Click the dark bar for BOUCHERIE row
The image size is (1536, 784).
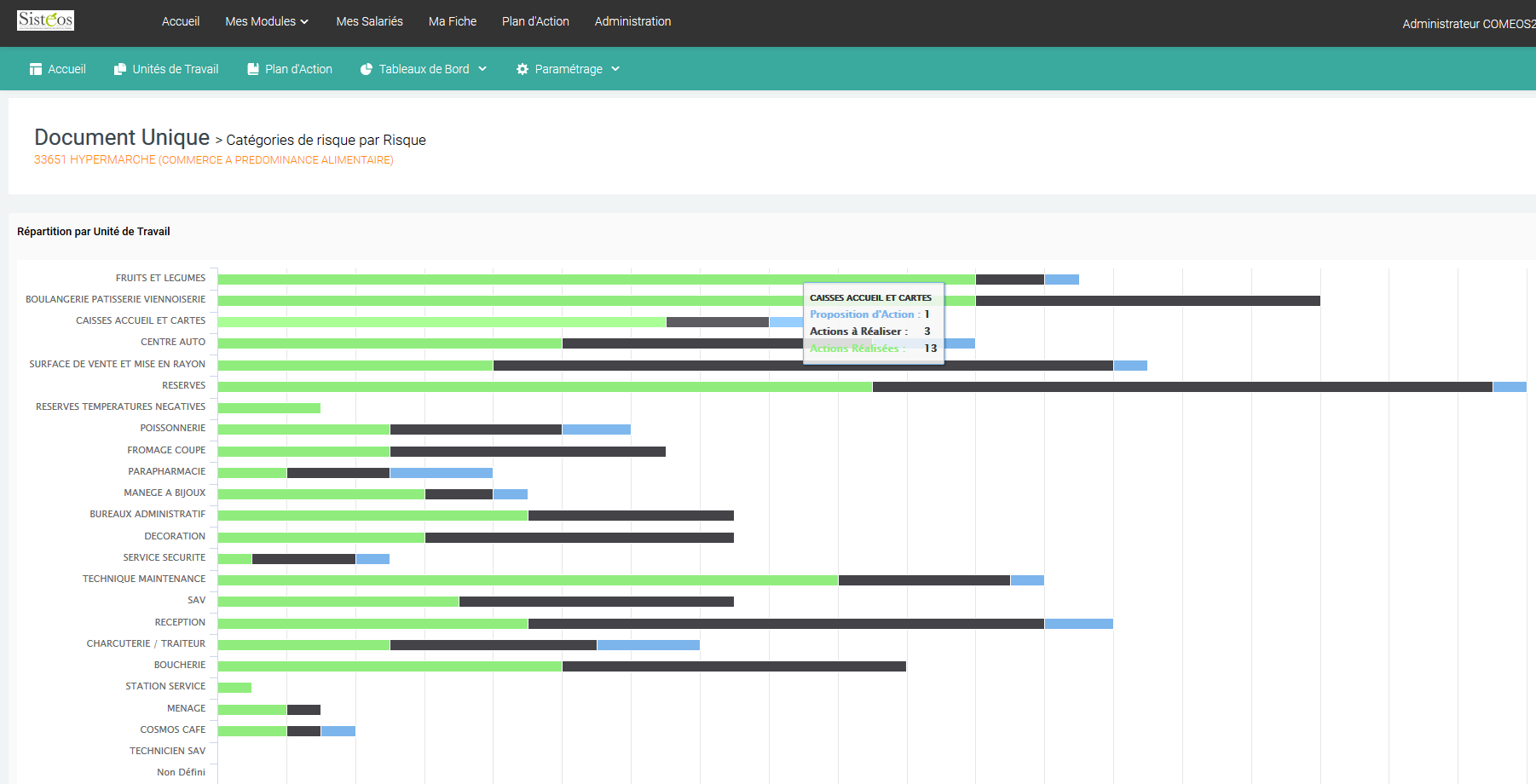coord(734,666)
